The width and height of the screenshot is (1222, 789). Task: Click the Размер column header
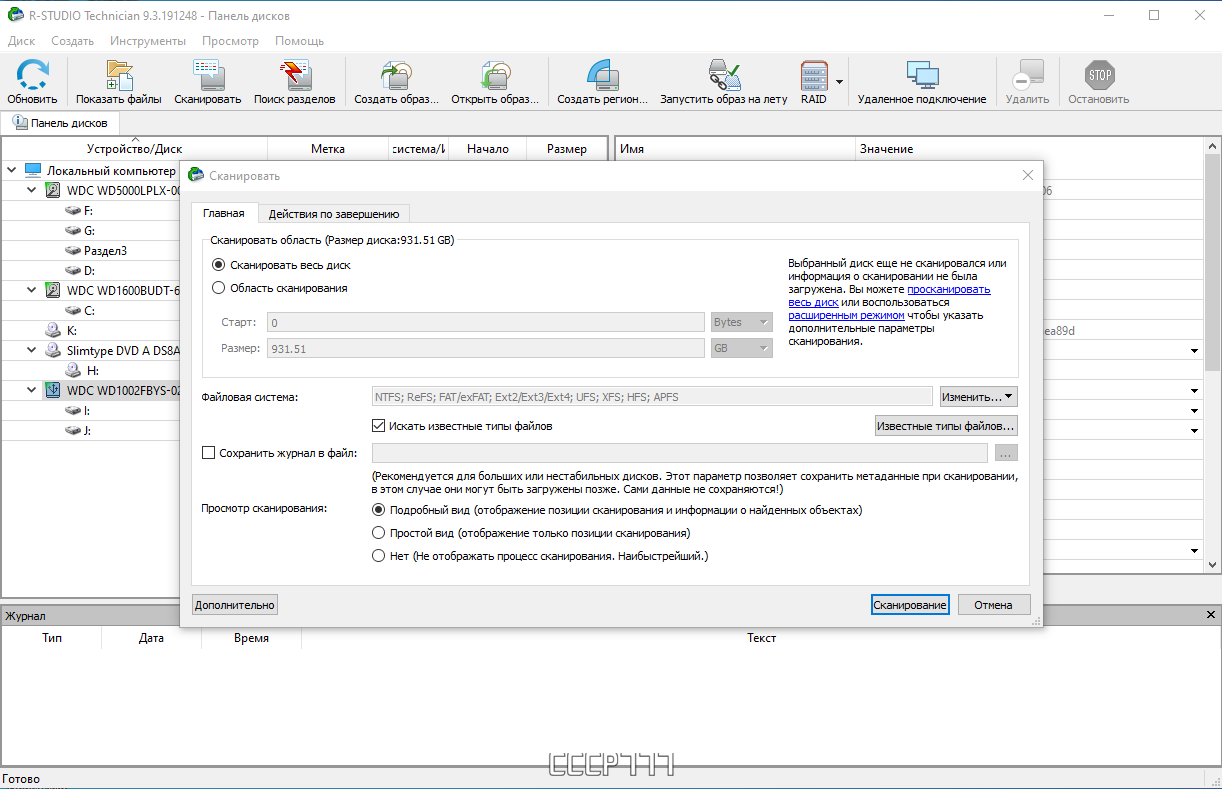(567, 149)
